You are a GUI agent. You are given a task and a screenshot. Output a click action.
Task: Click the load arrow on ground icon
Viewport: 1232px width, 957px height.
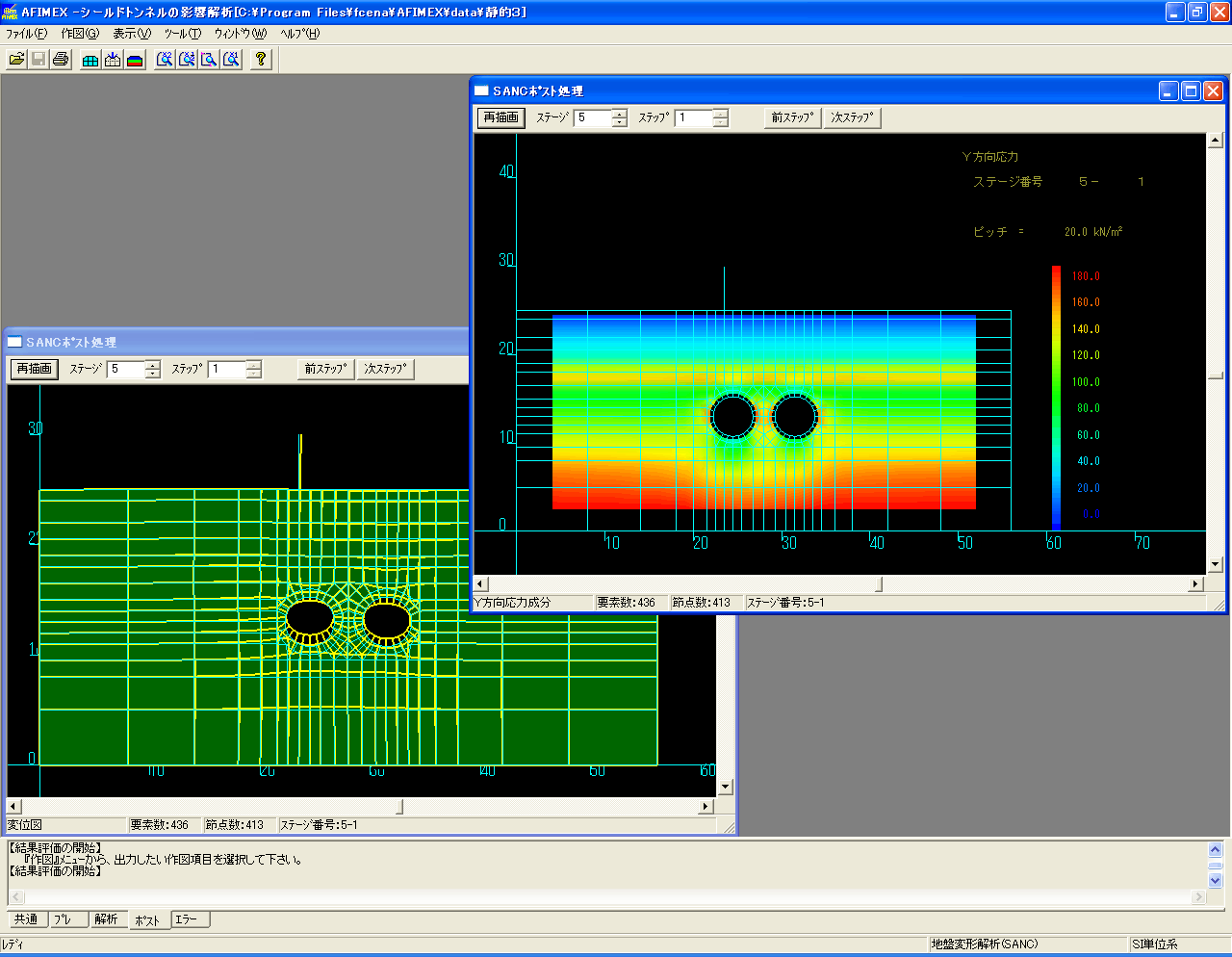point(113,60)
